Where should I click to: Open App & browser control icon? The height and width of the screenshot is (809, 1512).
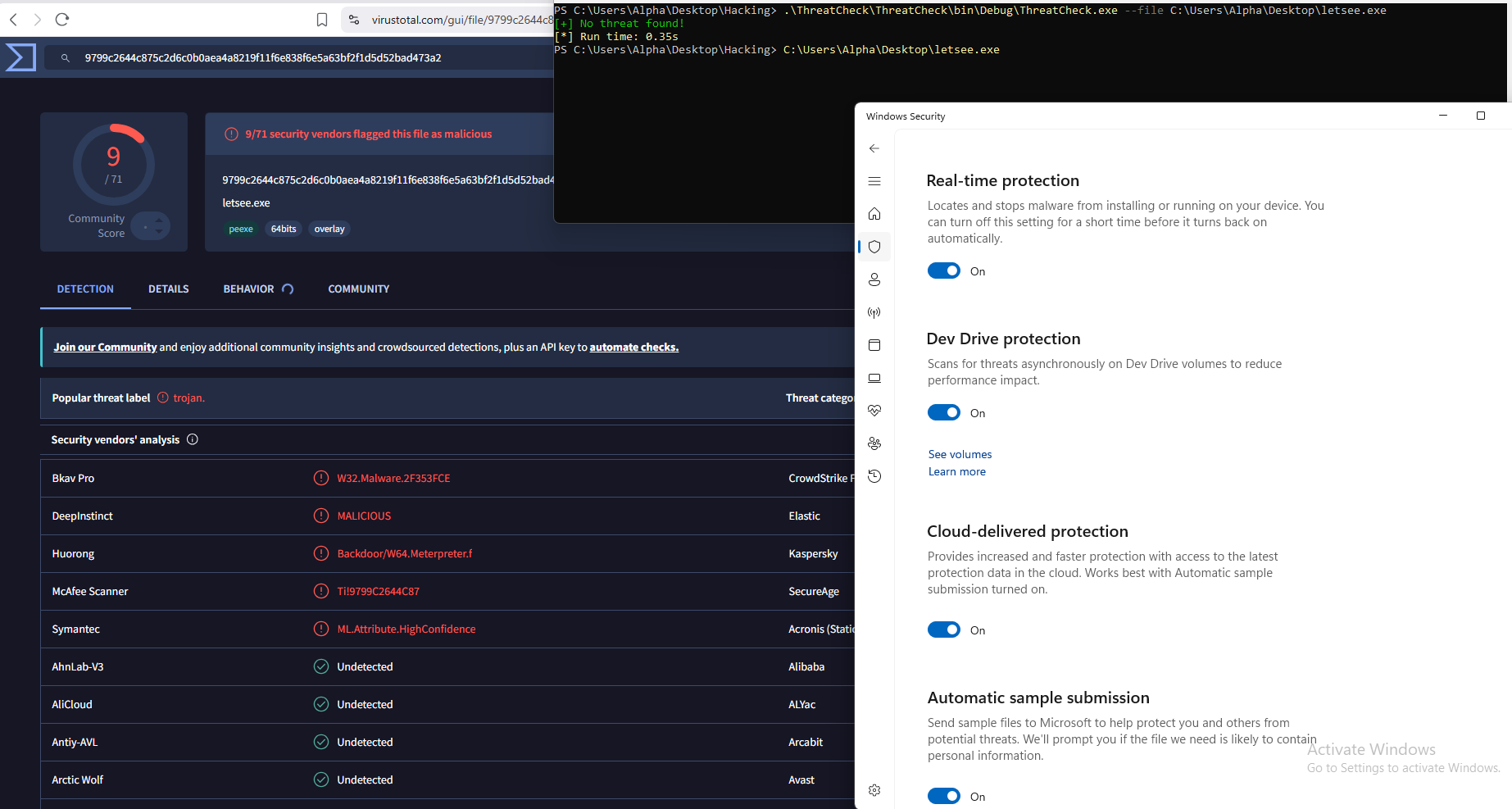(x=874, y=345)
